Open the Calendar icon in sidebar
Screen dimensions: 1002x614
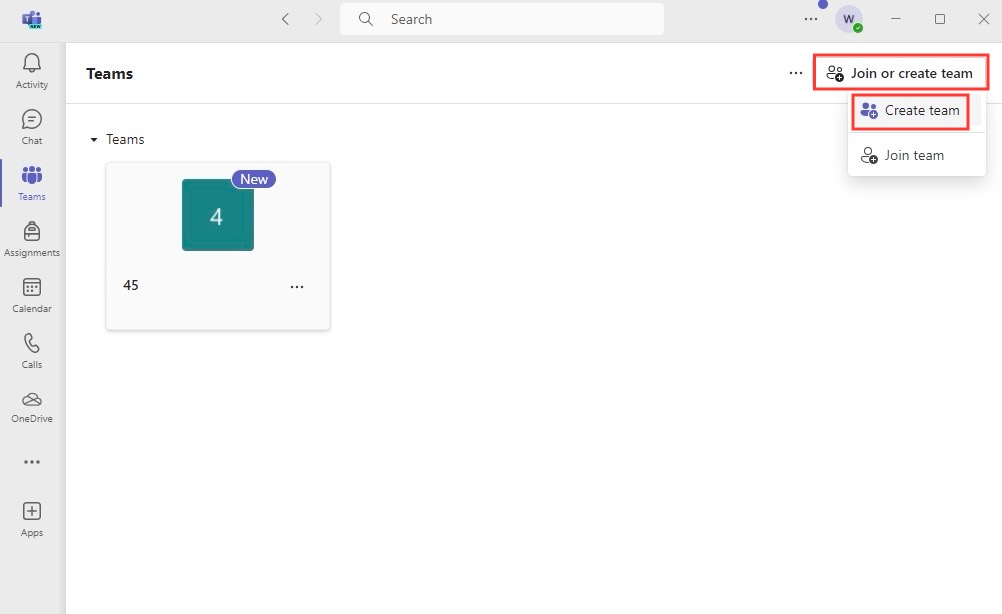pyautogui.click(x=31, y=287)
